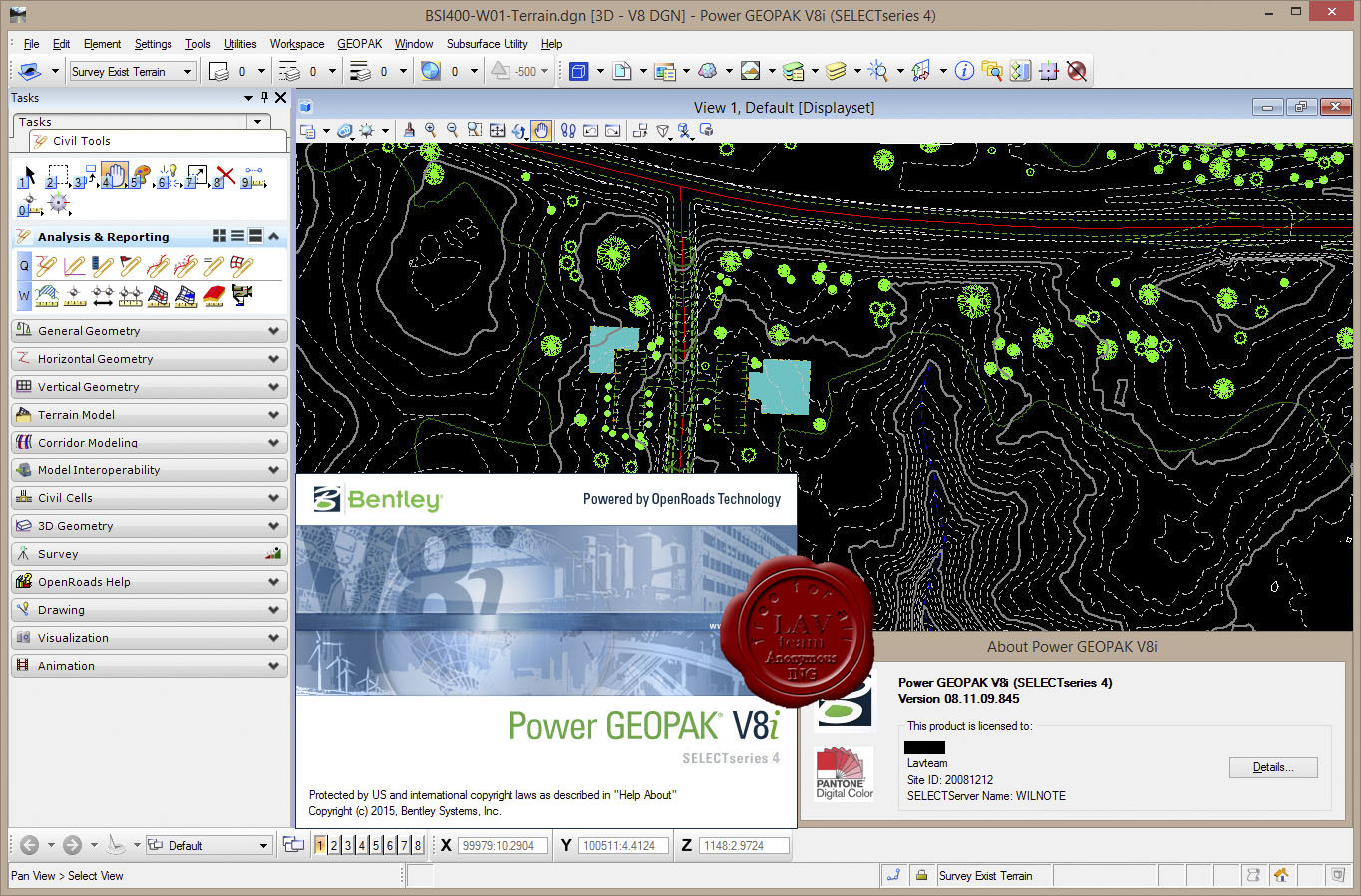This screenshot has height=896, width=1361.
Task: Expand the General Geometry task group
Action: pos(150,331)
